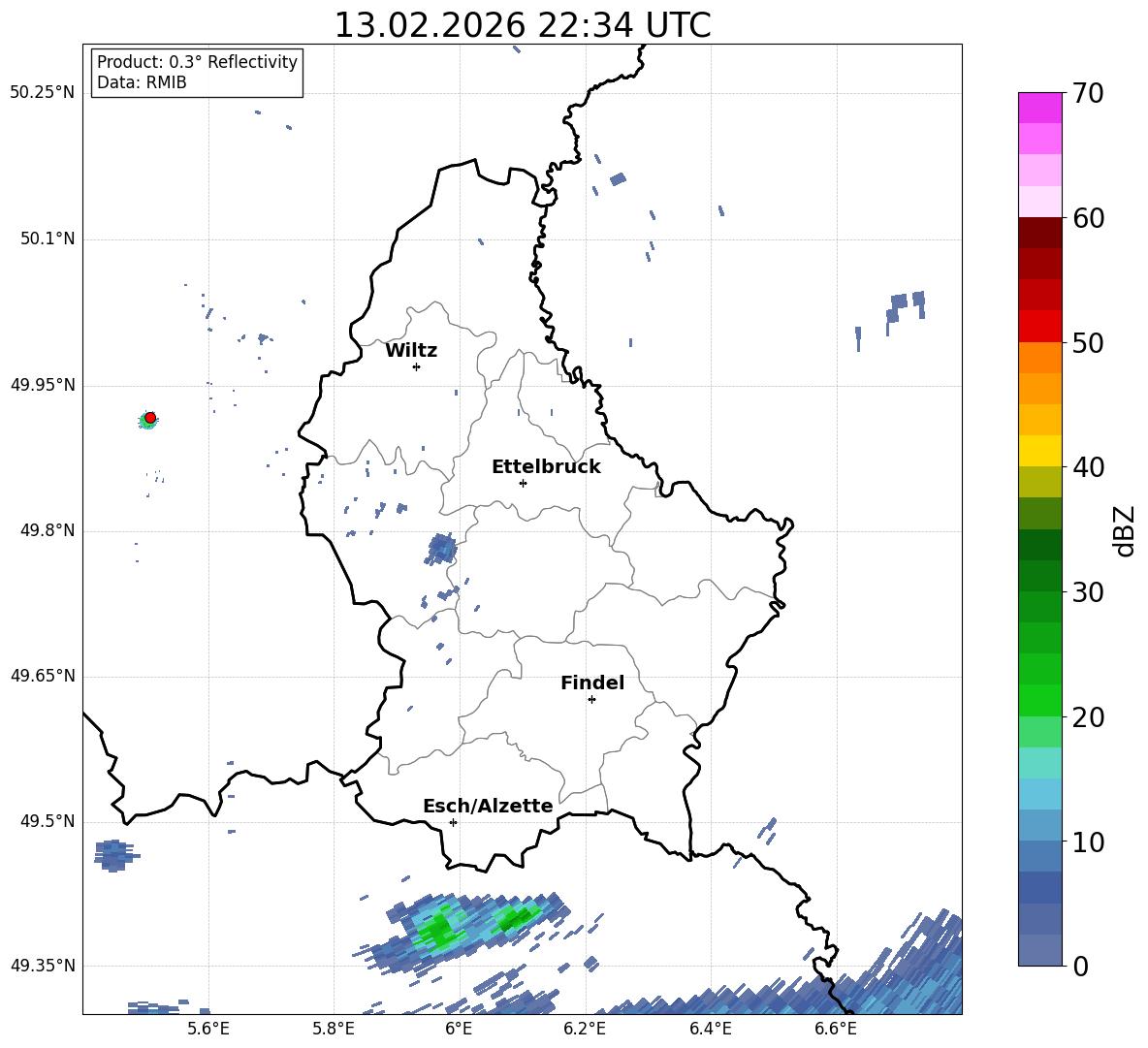Click the Wiltz city label
The image size is (1148, 1048).
411,351
